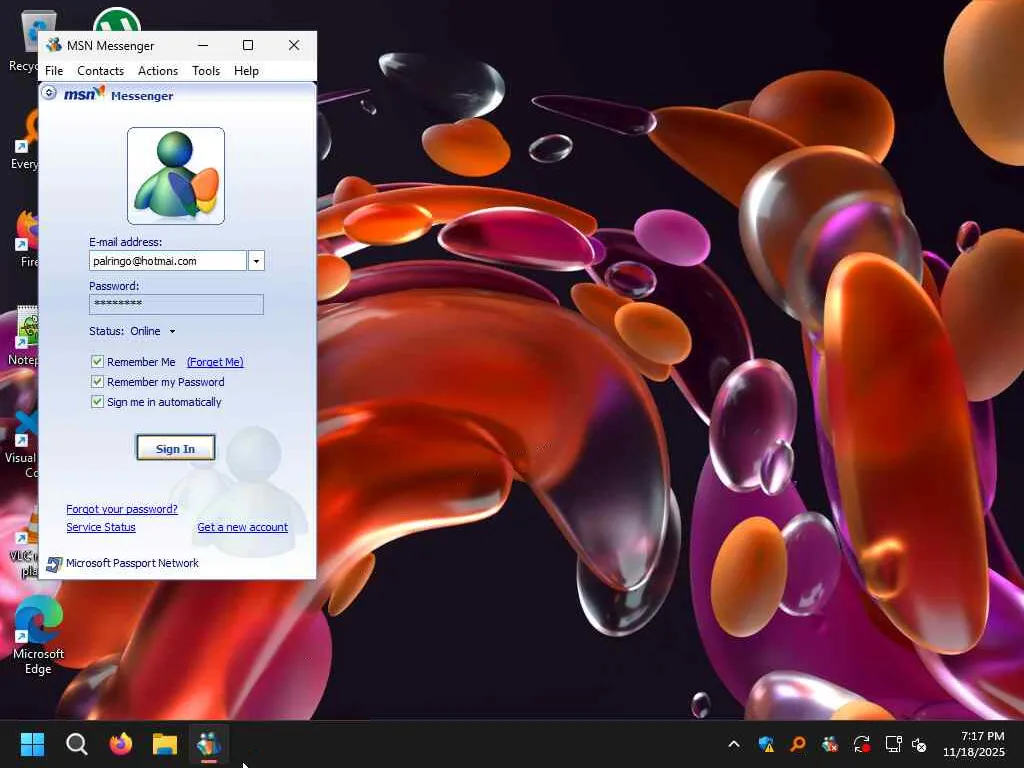Viewport: 1024px width, 768px height.
Task: Show hidden tray icons chevron
Action: click(734, 744)
